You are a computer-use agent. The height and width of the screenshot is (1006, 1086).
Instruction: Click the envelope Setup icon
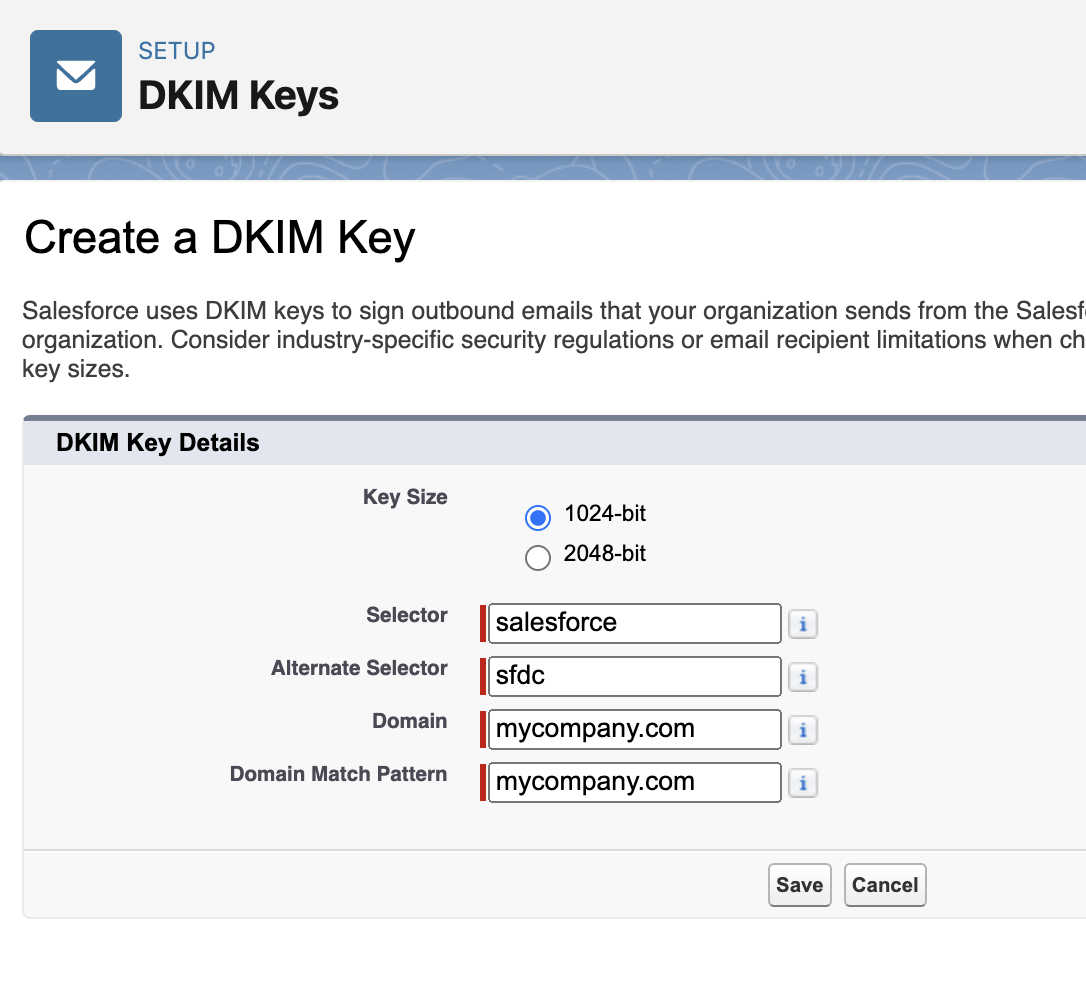[76, 75]
